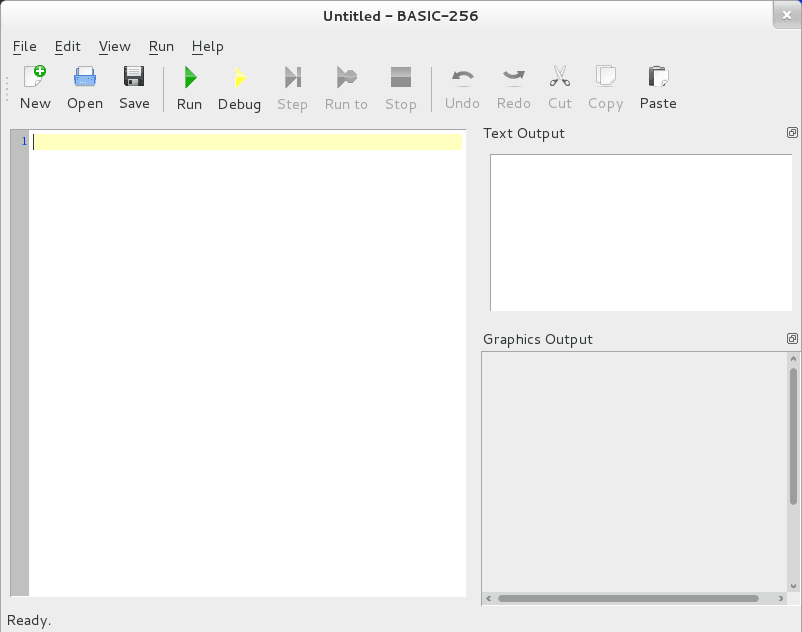The height and width of the screenshot is (632, 802).
Task: Click the Graphics Output panel title
Action: (x=538, y=340)
